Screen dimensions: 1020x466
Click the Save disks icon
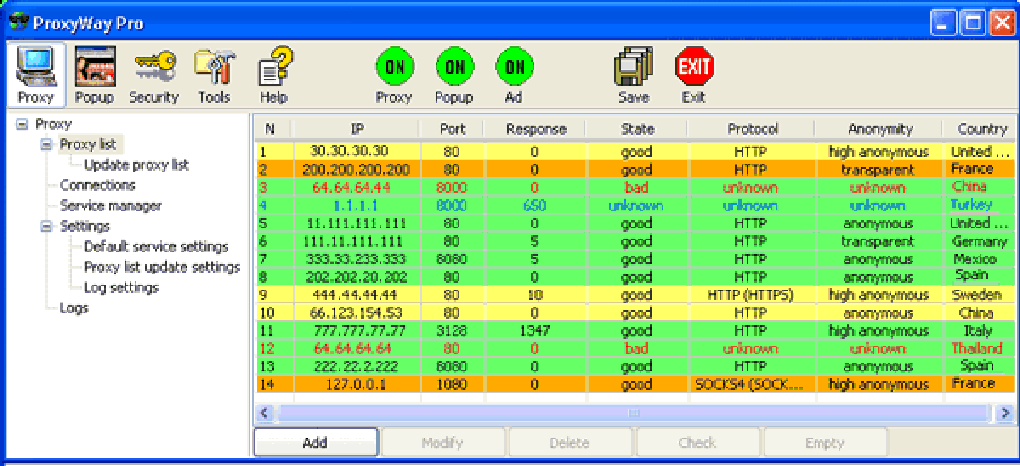(634, 75)
